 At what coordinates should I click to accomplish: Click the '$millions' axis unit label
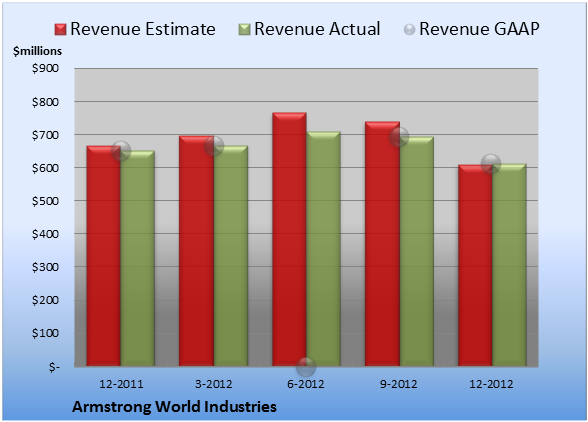(38, 51)
